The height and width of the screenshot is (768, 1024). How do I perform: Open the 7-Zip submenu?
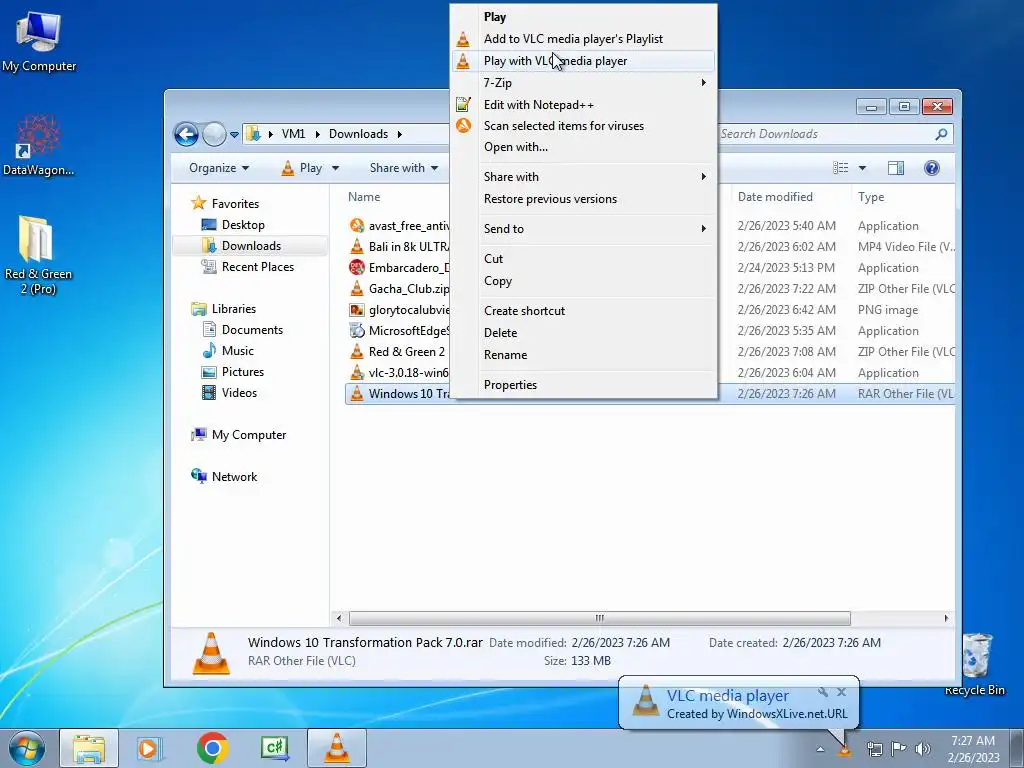pos(583,83)
